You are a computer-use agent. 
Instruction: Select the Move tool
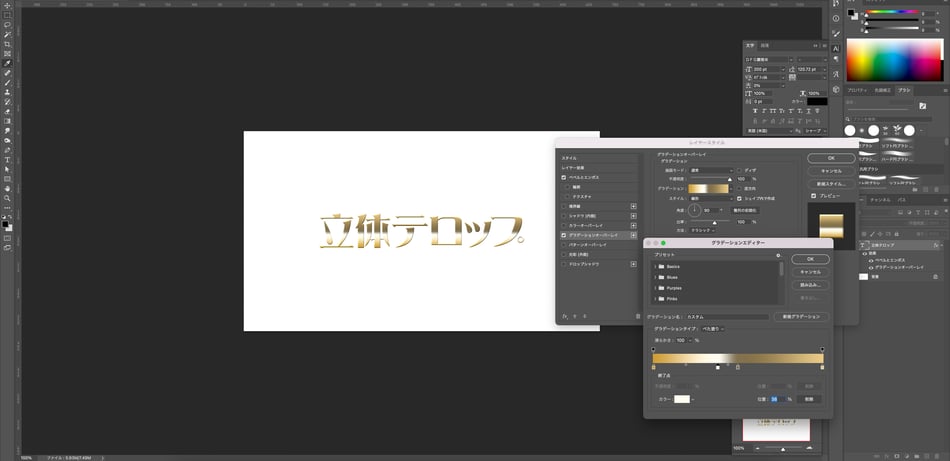click(x=7, y=6)
